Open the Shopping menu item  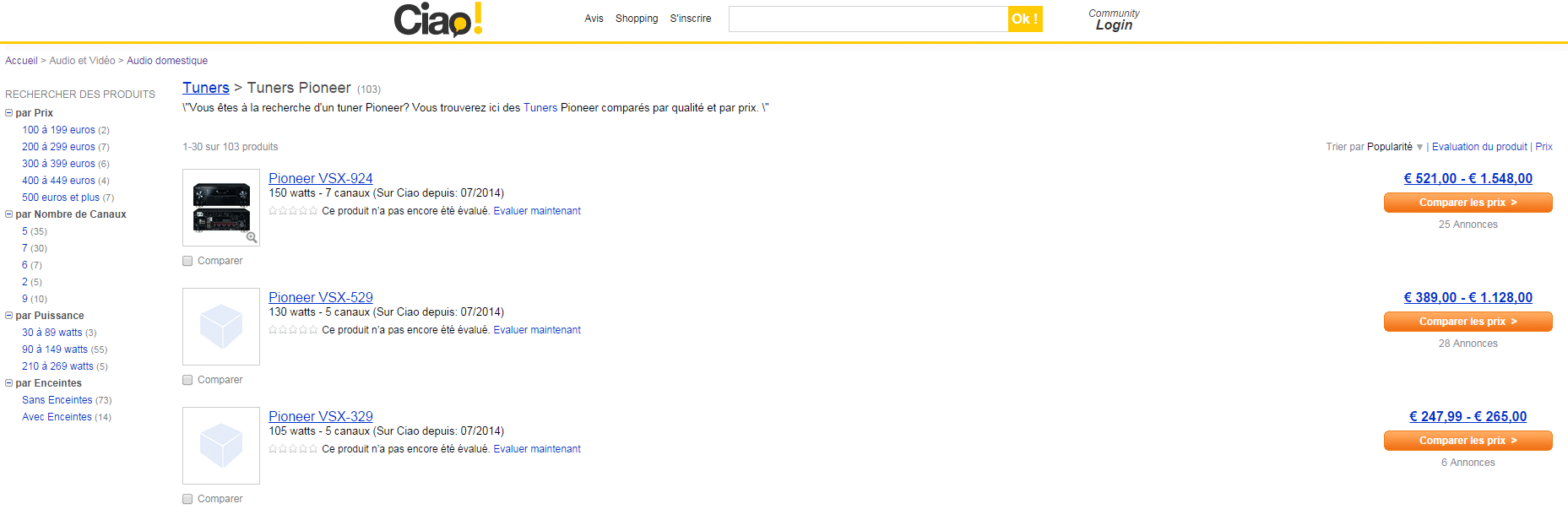[x=637, y=19]
